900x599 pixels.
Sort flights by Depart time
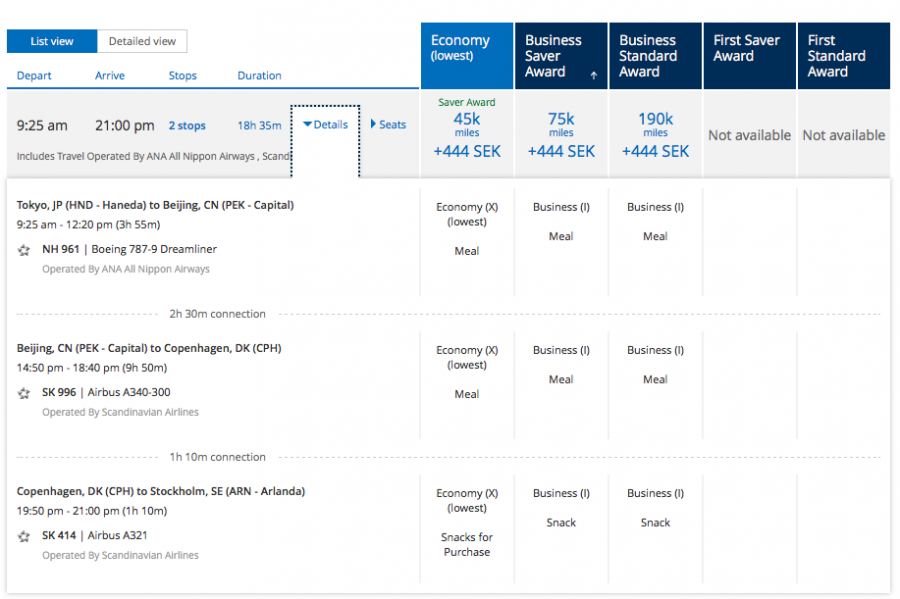pos(34,76)
